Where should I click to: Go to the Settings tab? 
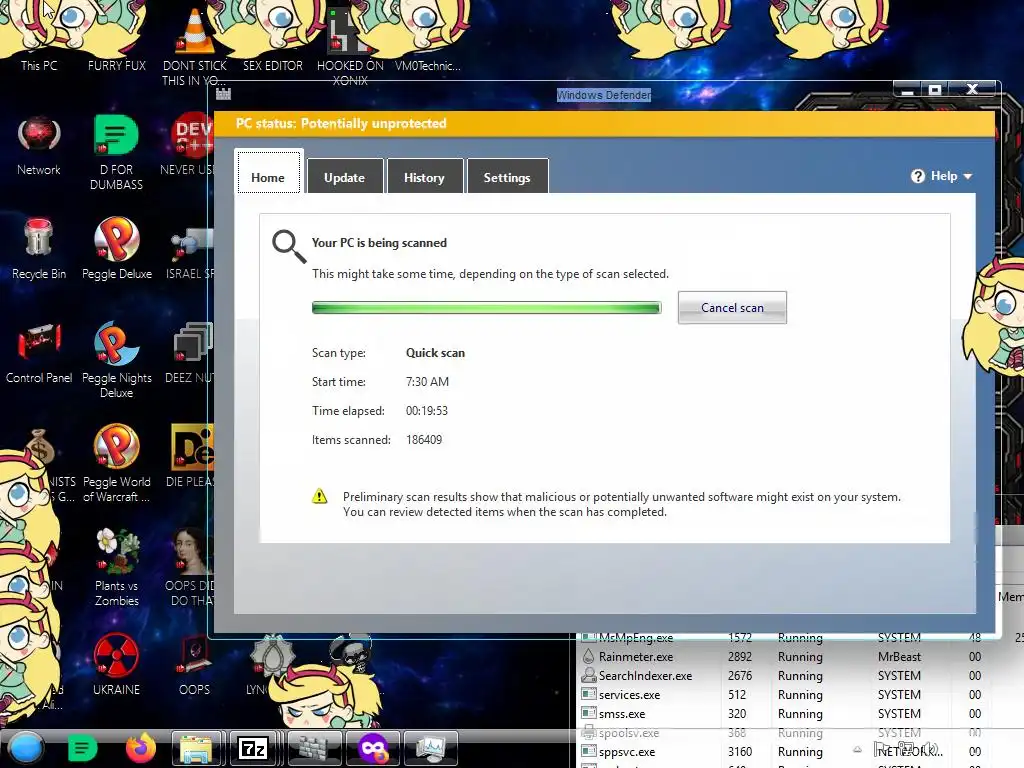tap(507, 176)
